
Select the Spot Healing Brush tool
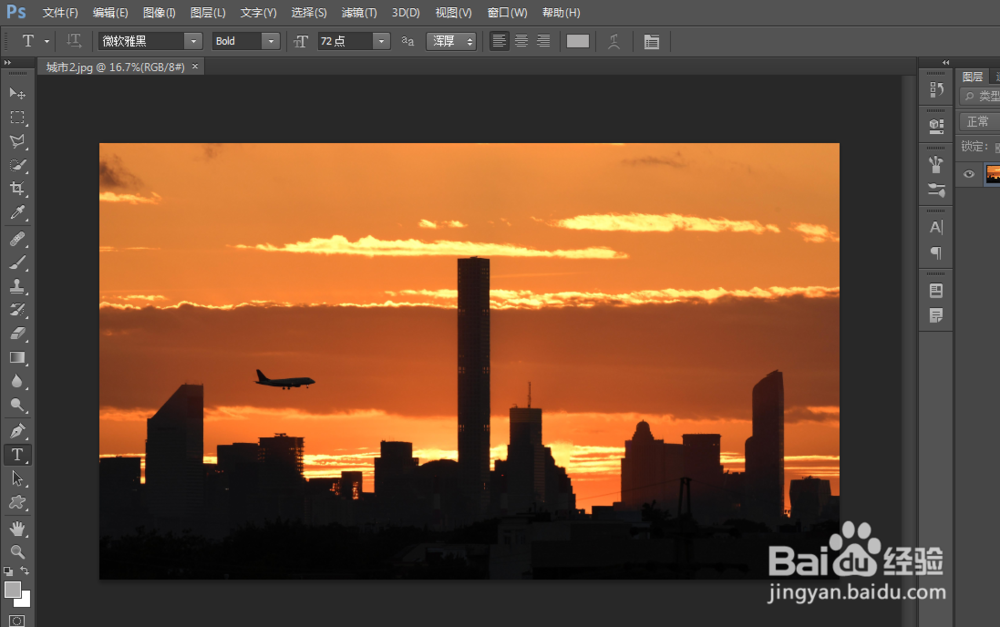pos(17,239)
